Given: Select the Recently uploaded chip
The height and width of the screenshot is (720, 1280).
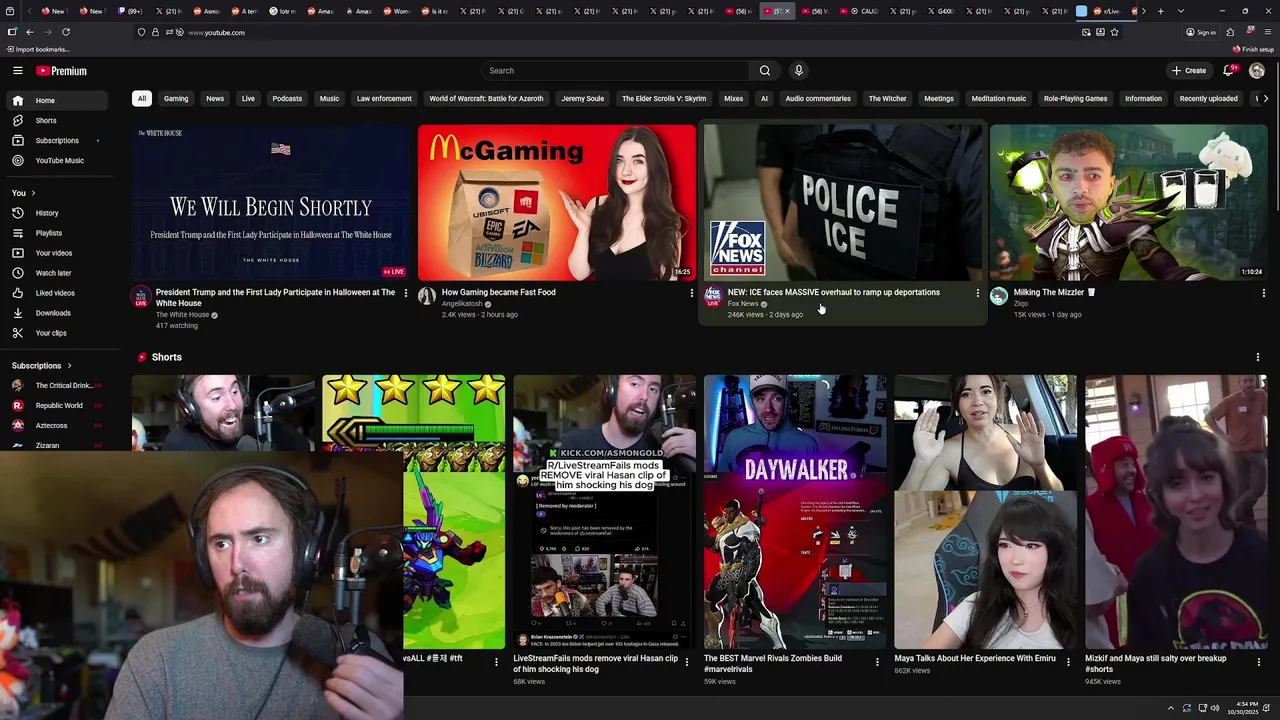Looking at the screenshot, I should pos(1208,99).
